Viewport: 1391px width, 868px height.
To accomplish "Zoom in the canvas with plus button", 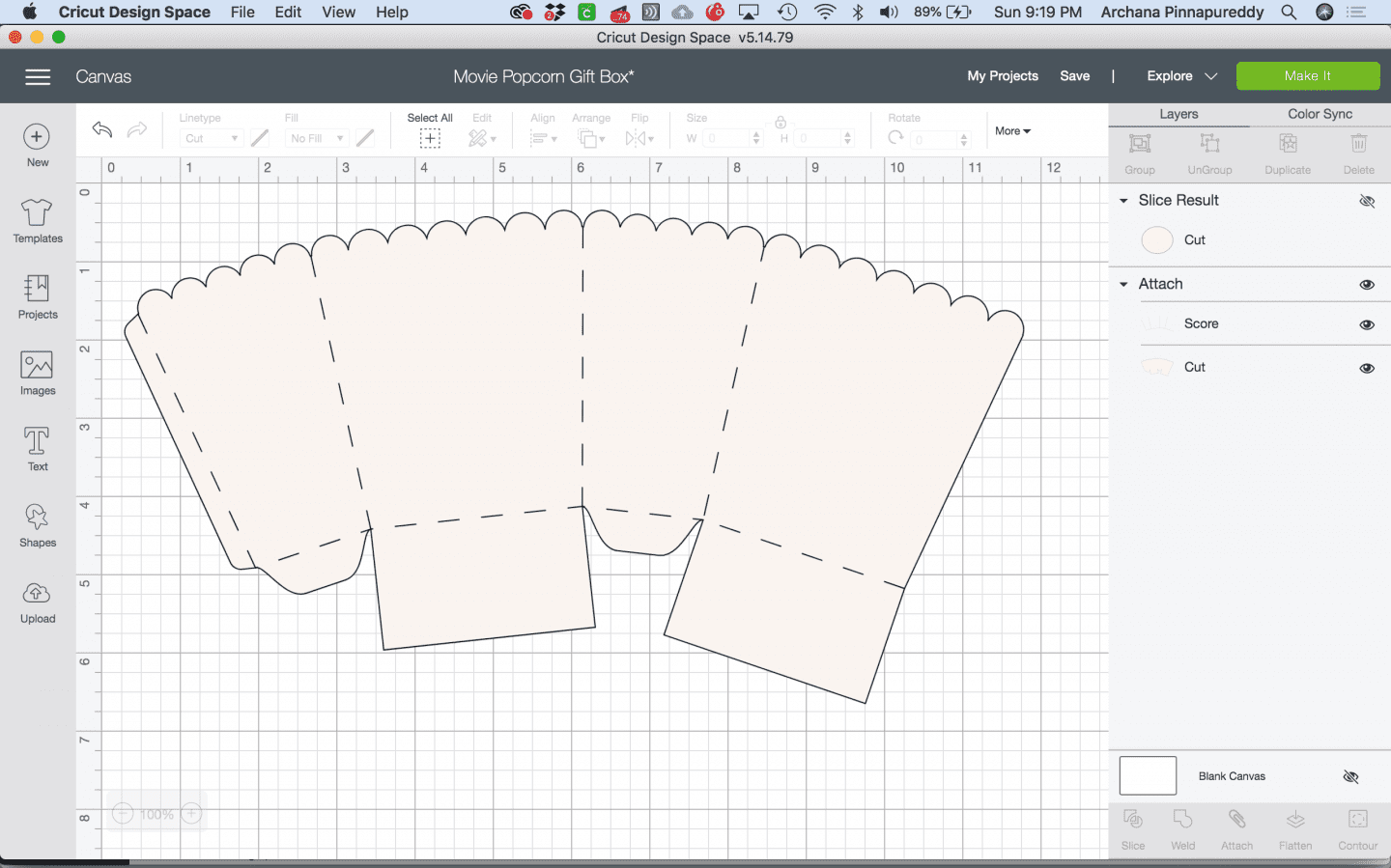I will (x=191, y=814).
